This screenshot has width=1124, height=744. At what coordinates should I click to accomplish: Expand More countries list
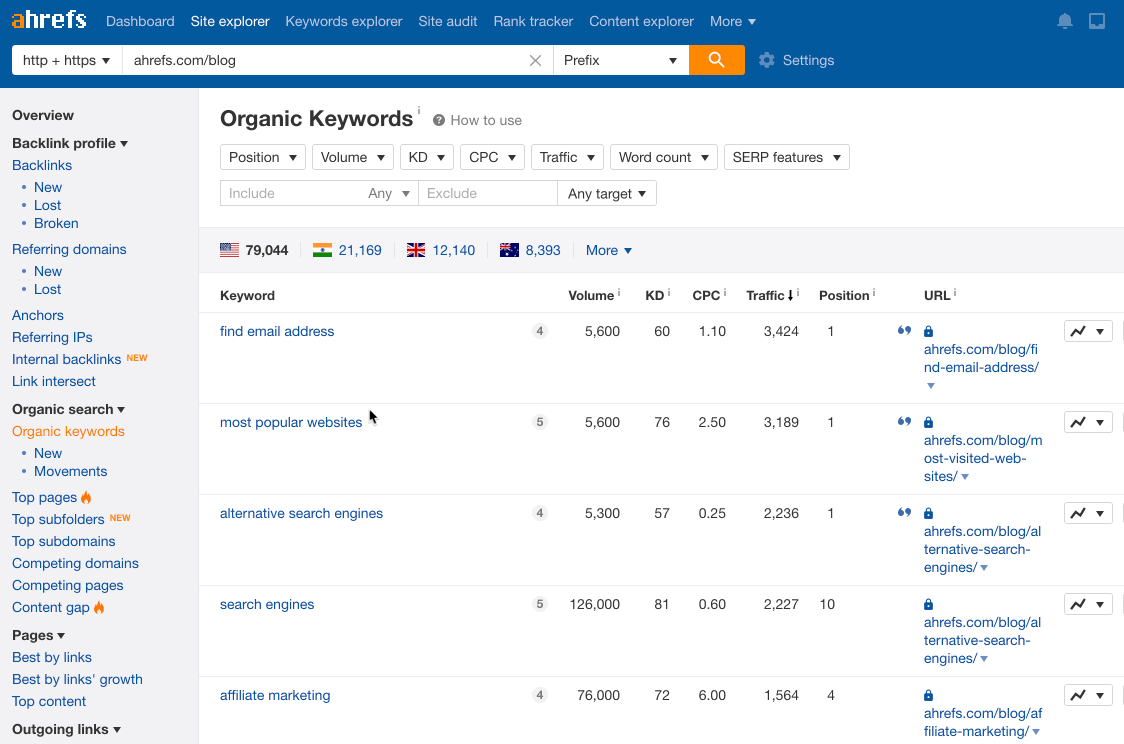tap(608, 250)
